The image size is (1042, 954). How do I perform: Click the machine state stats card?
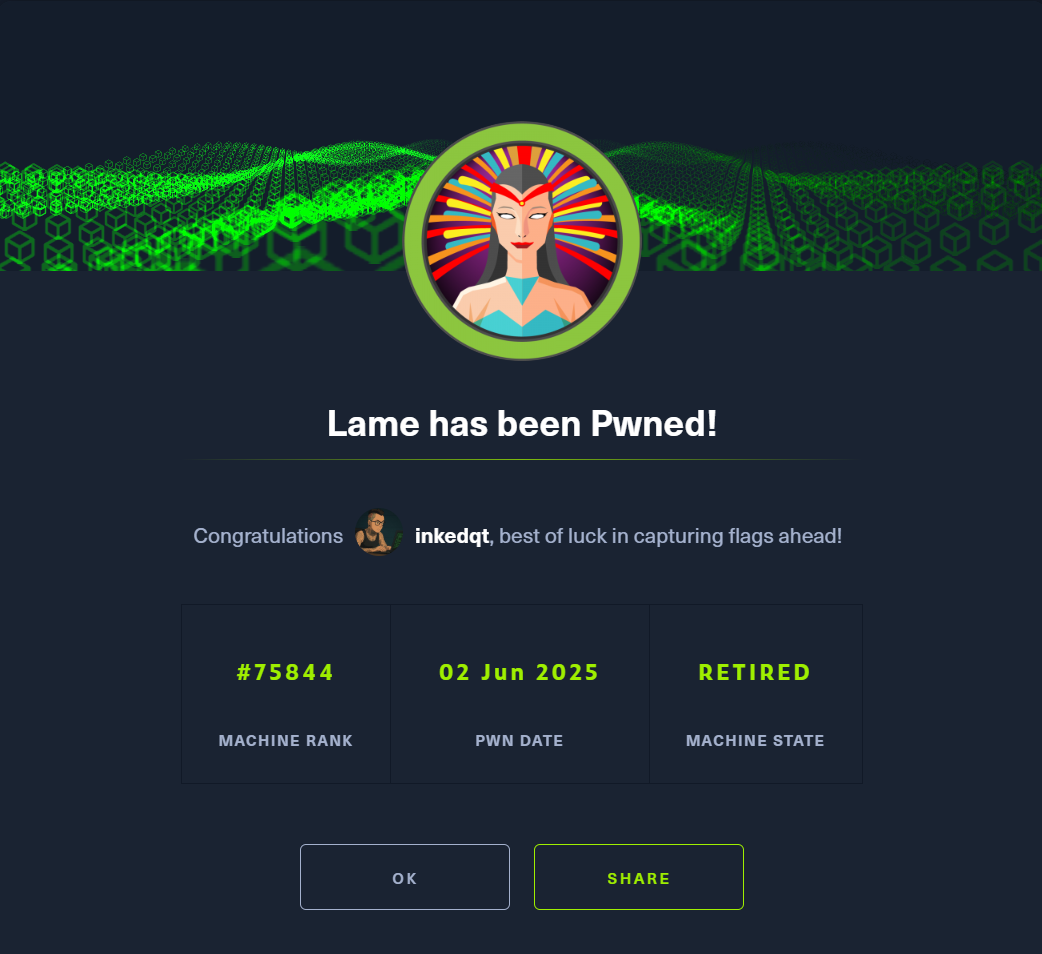point(756,694)
